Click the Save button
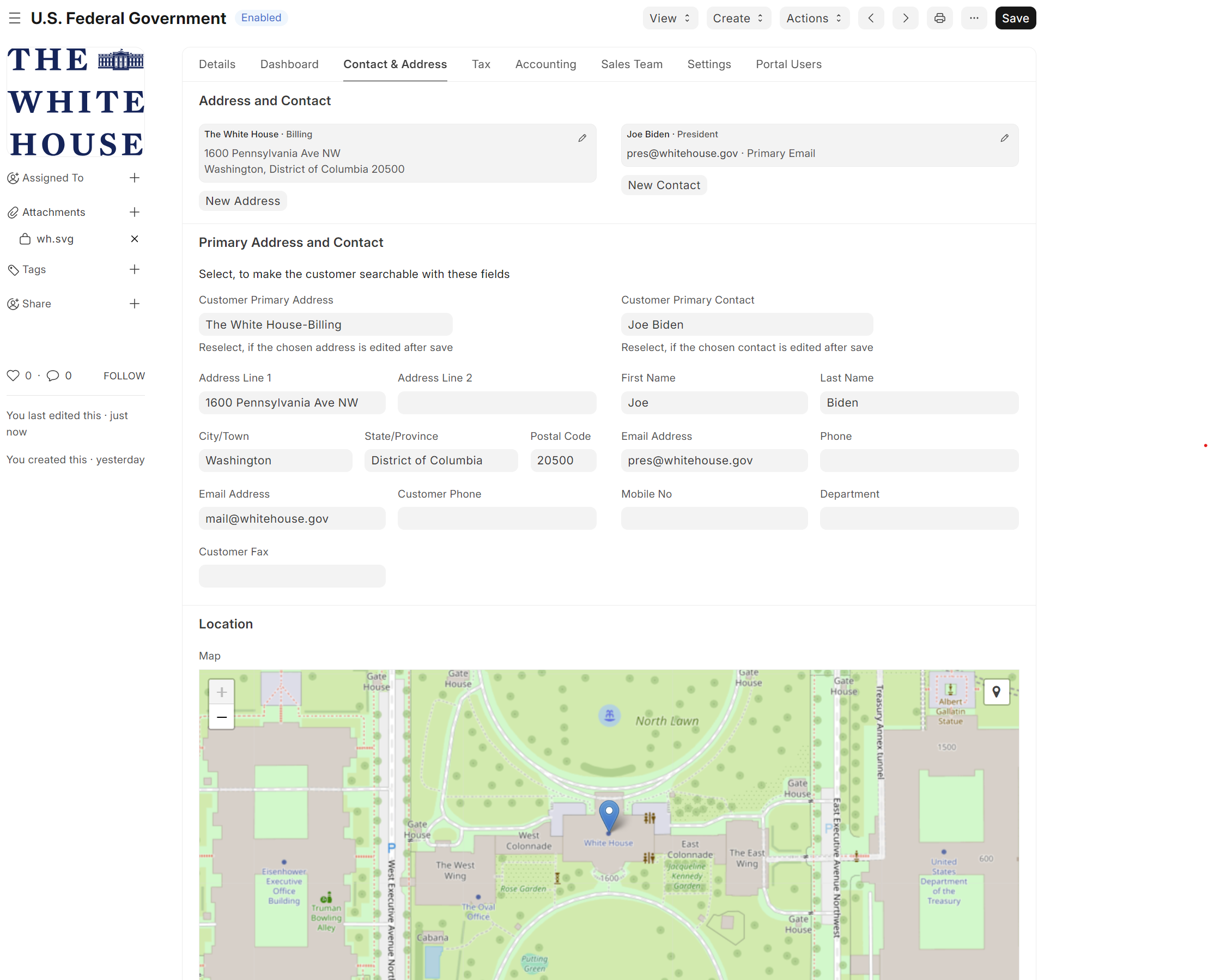Image resolution: width=1208 pixels, height=980 pixels. click(1015, 18)
